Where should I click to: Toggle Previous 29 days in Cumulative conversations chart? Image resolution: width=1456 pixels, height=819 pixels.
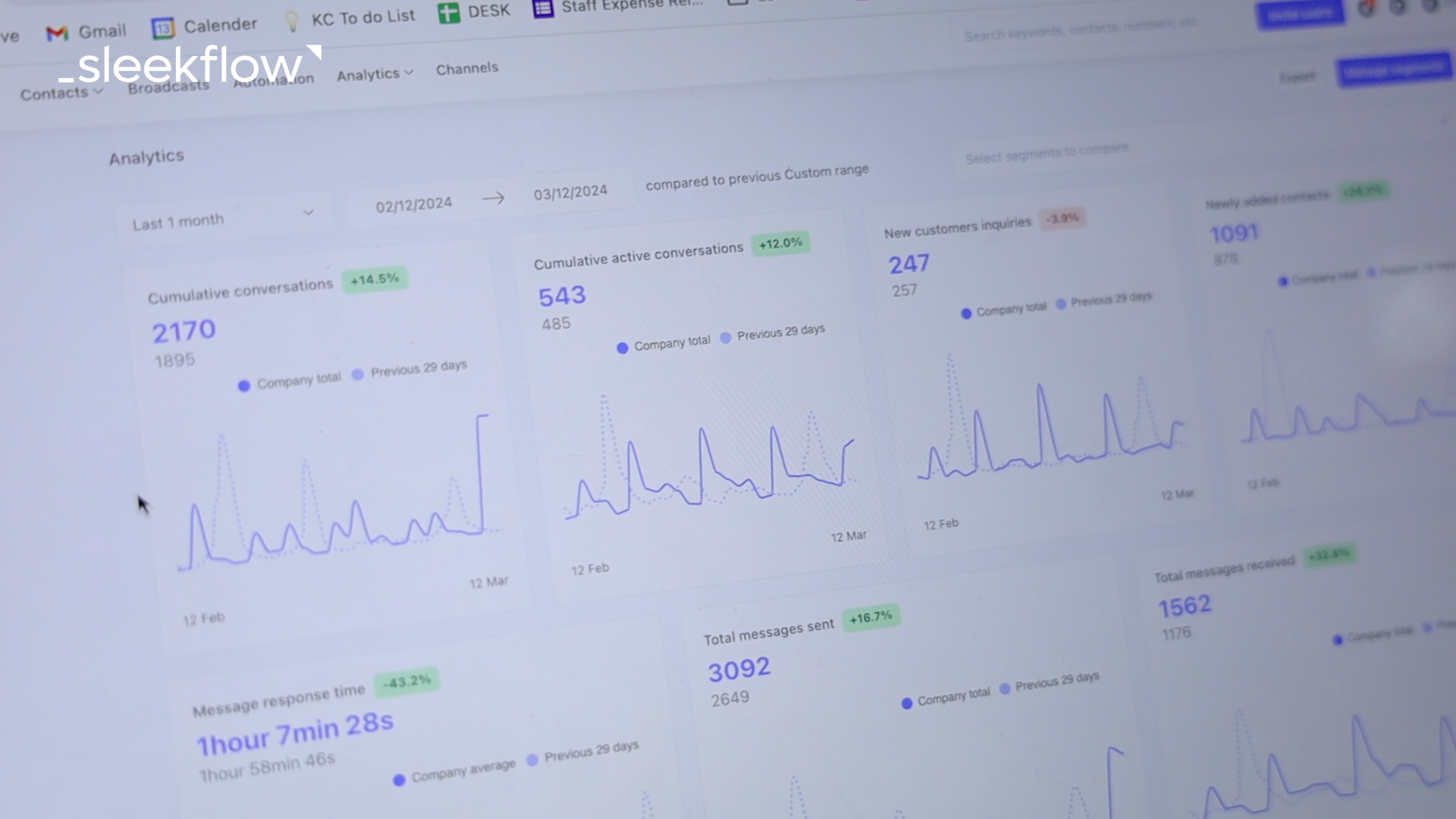click(410, 369)
